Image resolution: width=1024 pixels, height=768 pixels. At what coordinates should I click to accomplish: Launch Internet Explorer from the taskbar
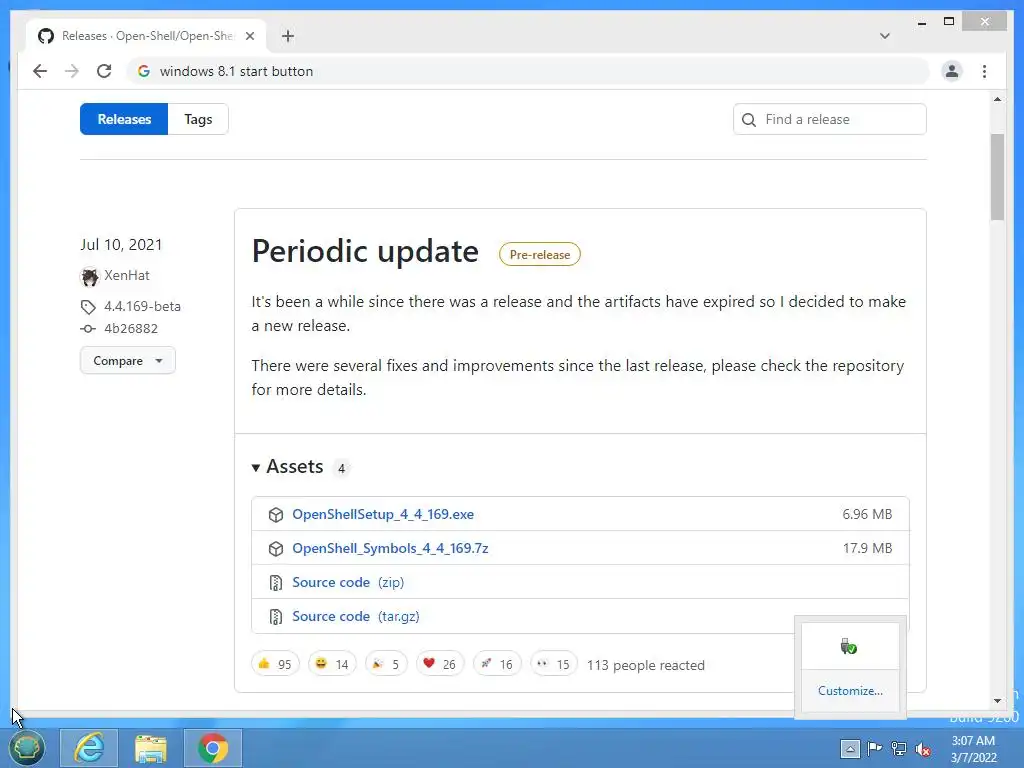pos(89,748)
